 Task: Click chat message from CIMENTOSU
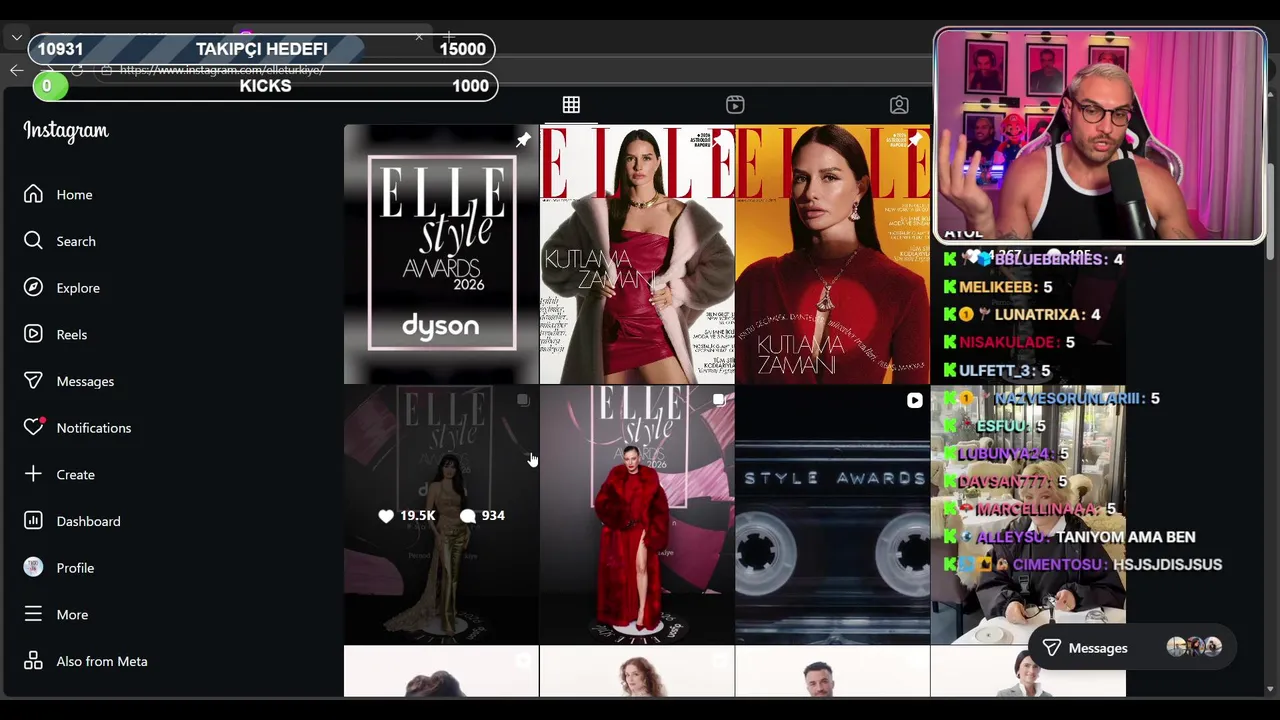pyautogui.click(x=1083, y=565)
